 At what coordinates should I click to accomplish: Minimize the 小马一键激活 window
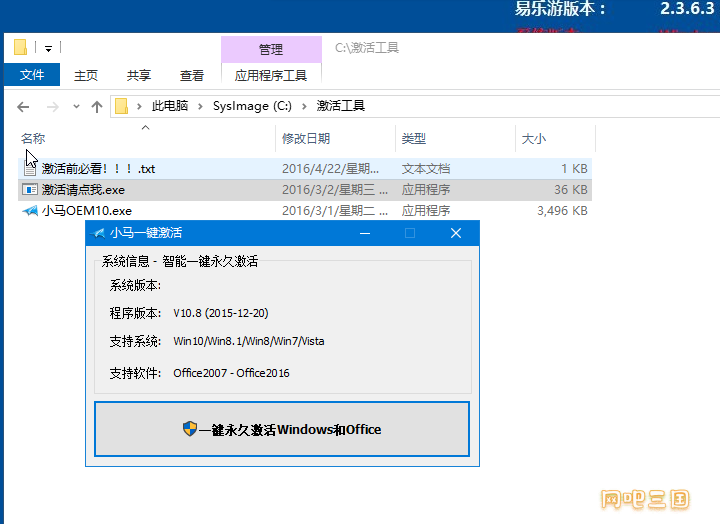(365, 233)
